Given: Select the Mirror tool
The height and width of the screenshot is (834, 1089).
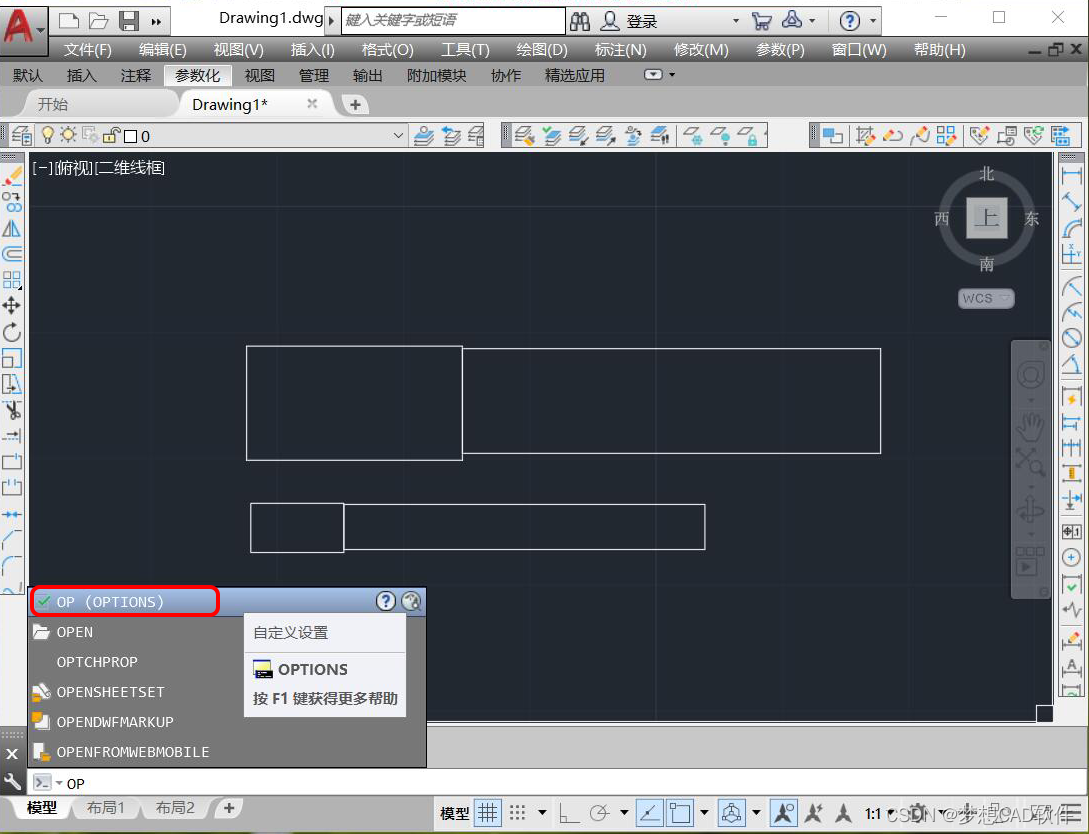Looking at the screenshot, I should 12,228.
